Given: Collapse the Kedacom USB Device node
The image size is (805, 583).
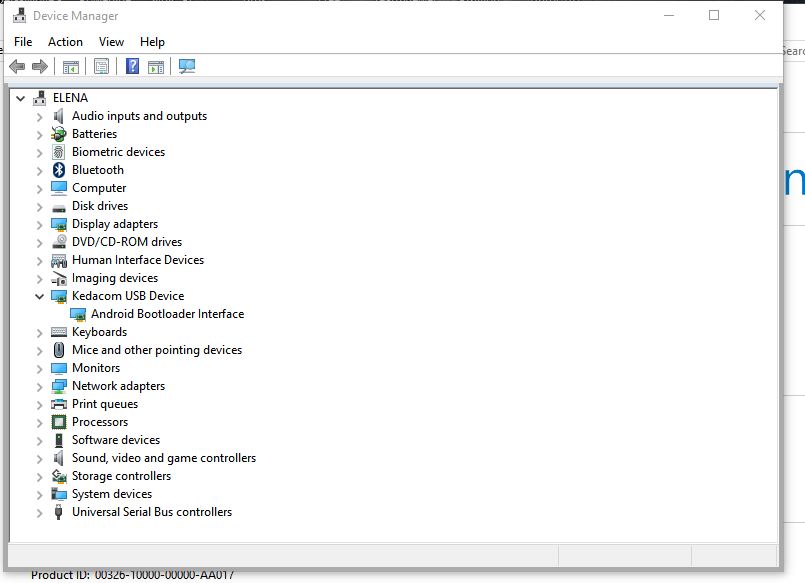Looking at the screenshot, I should (x=40, y=296).
